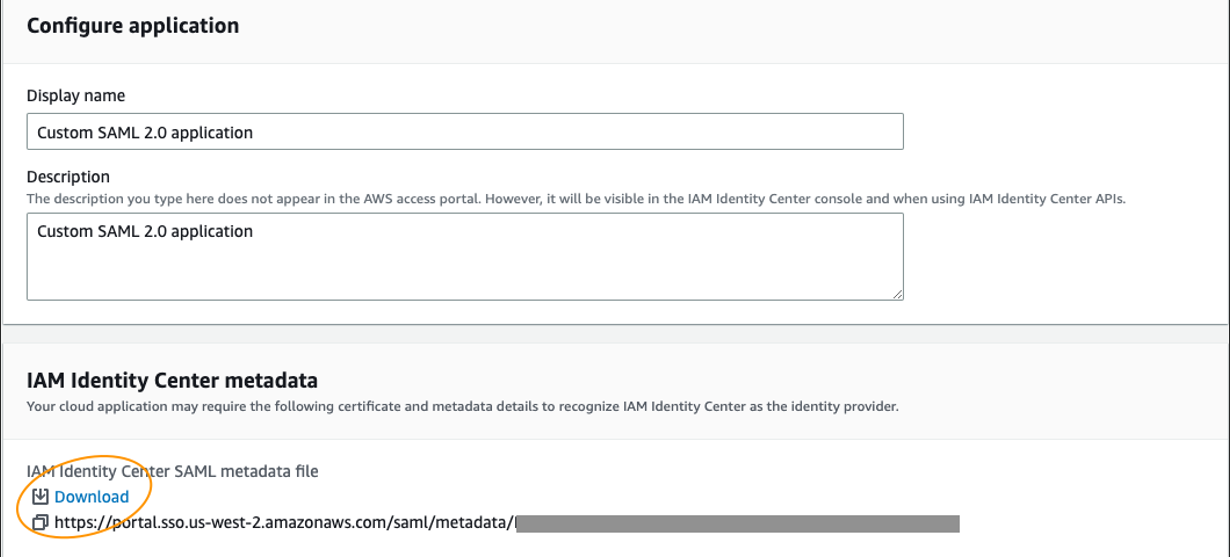Click the metadata section's identity provider explanation text
1230x557 pixels.
[462, 407]
